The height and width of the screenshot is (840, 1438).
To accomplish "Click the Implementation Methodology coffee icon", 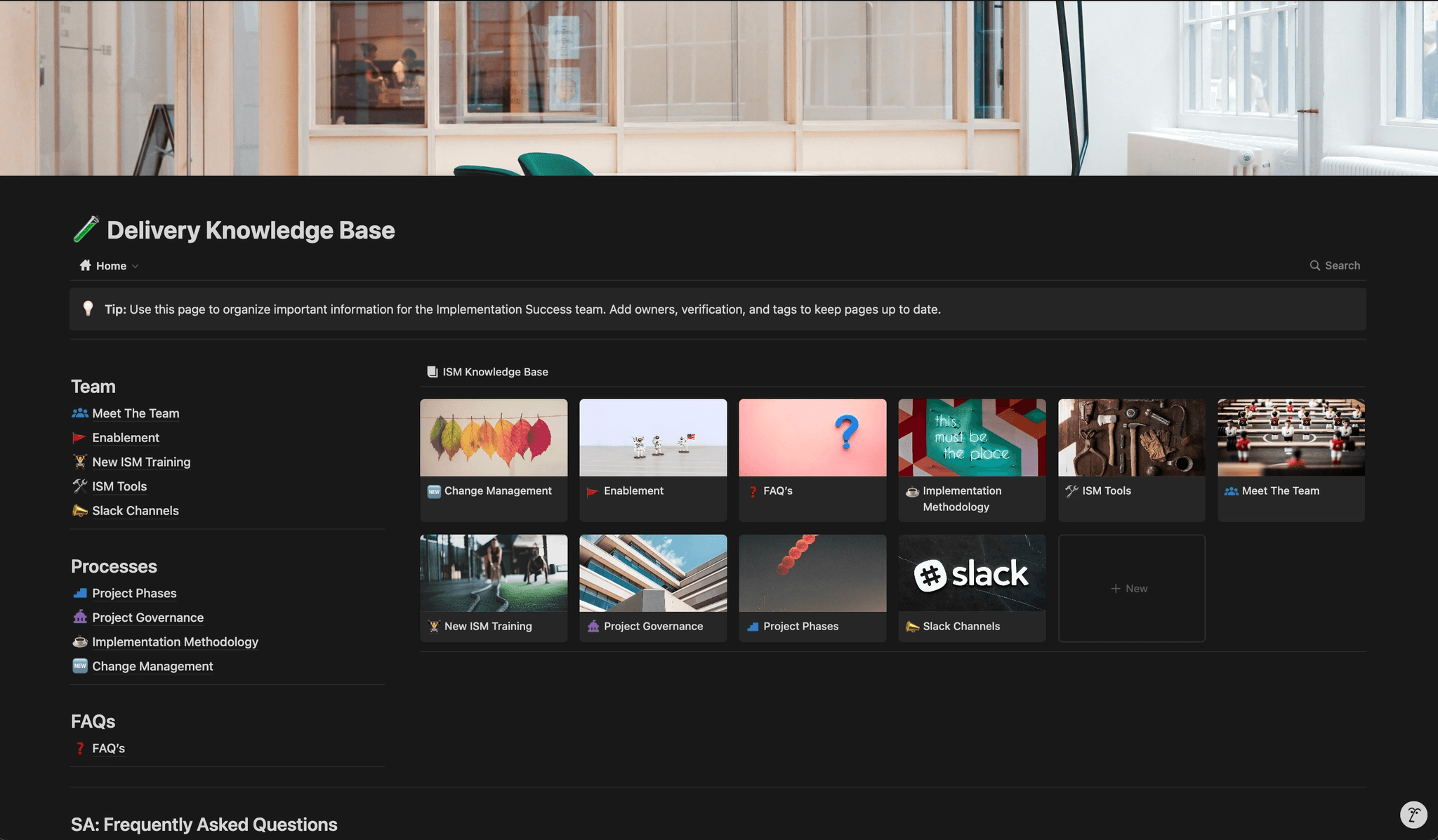I will 80,642.
